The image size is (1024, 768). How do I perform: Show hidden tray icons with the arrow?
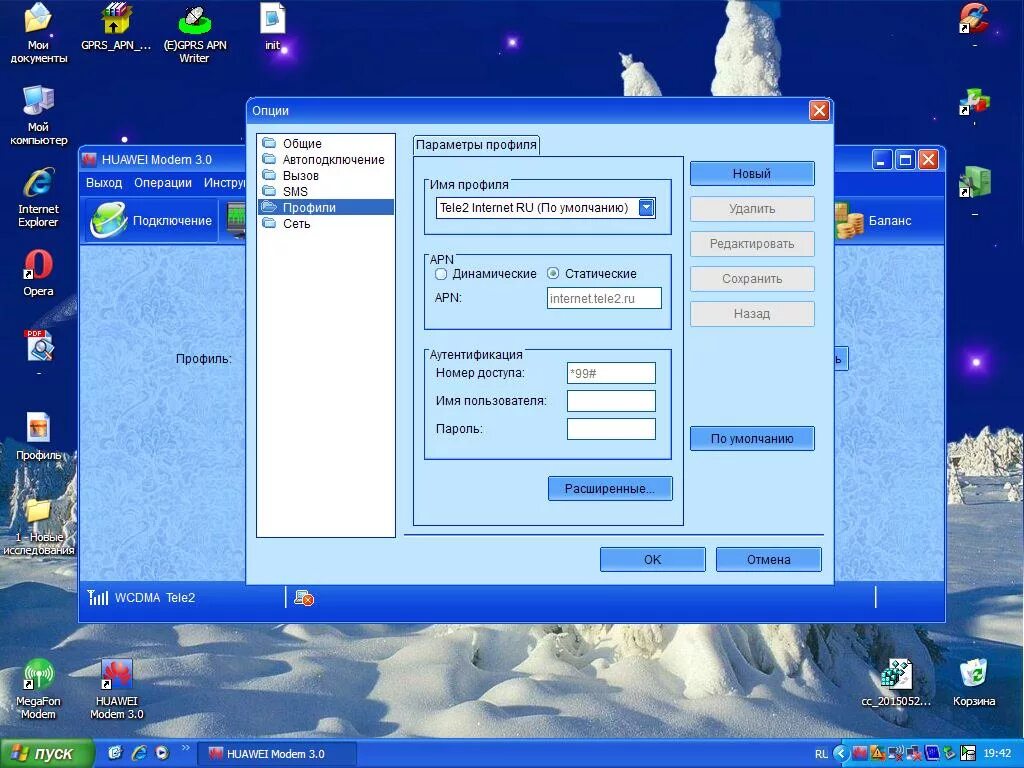point(841,754)
